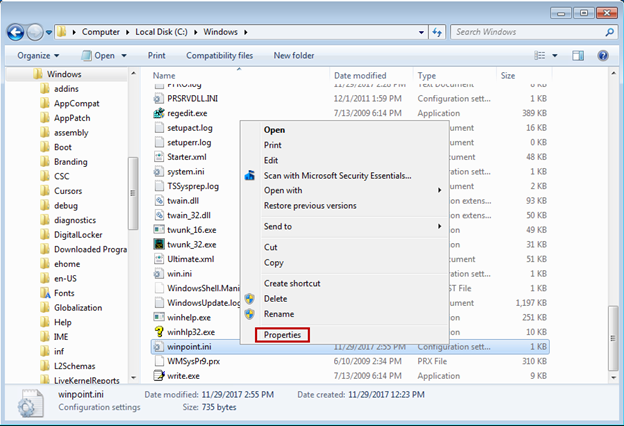Select the Starter.xml file icon

coord(159,157)
